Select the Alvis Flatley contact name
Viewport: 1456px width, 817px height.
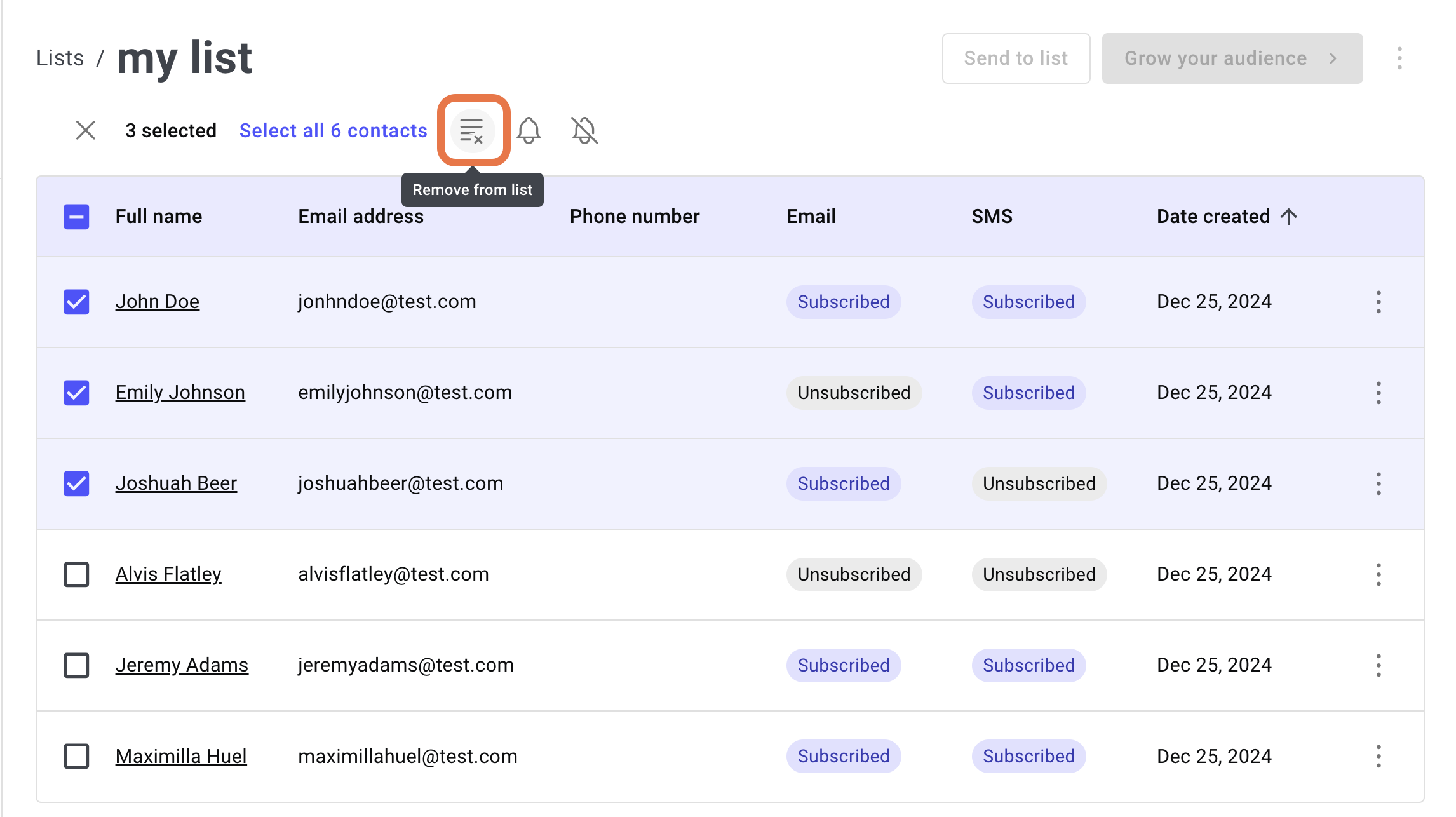(x=168, y=573)
